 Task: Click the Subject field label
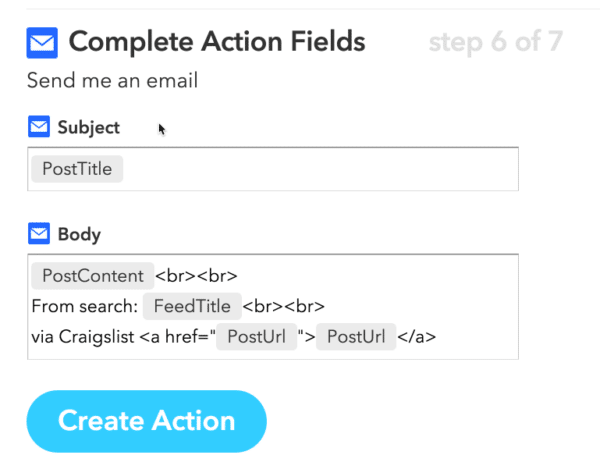pos(89,128)
